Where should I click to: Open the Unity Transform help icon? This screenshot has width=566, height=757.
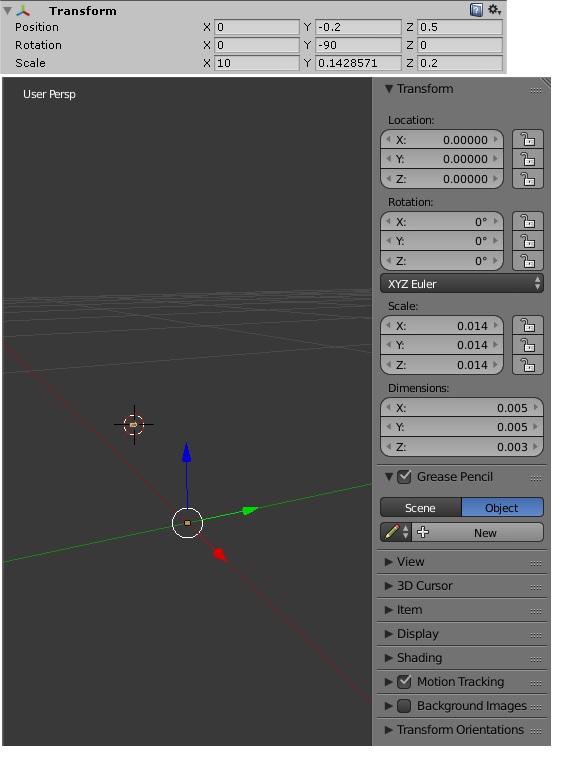(x=476, y=10)
